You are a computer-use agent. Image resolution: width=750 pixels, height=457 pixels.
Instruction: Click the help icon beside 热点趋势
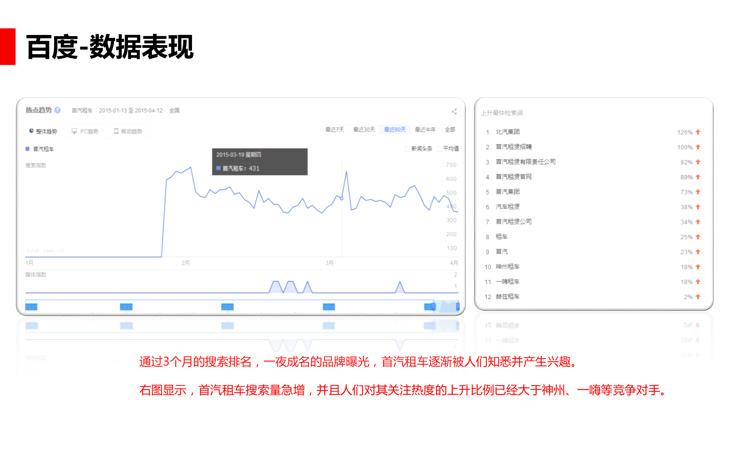point(57,110)
